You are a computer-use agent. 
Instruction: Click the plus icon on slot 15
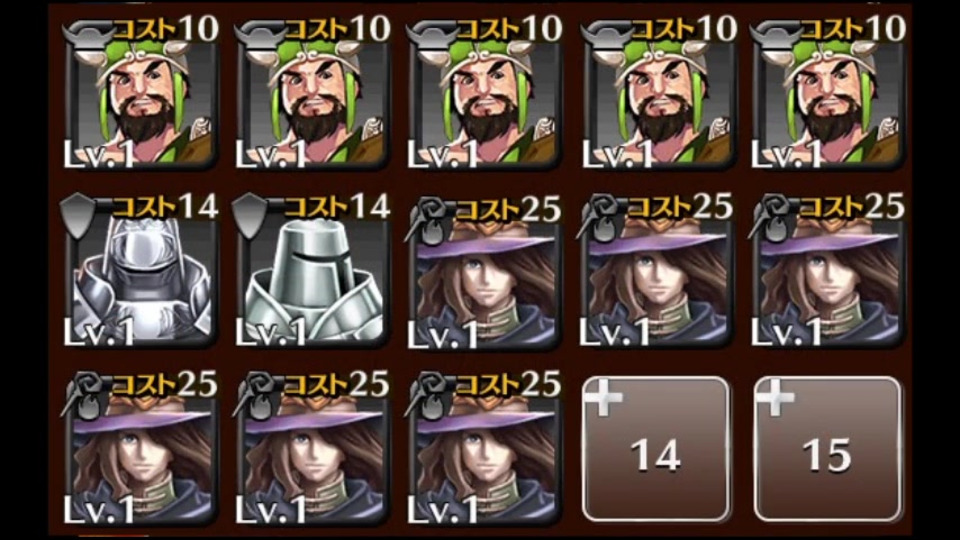pyautogui.click(x=775, y=397)
